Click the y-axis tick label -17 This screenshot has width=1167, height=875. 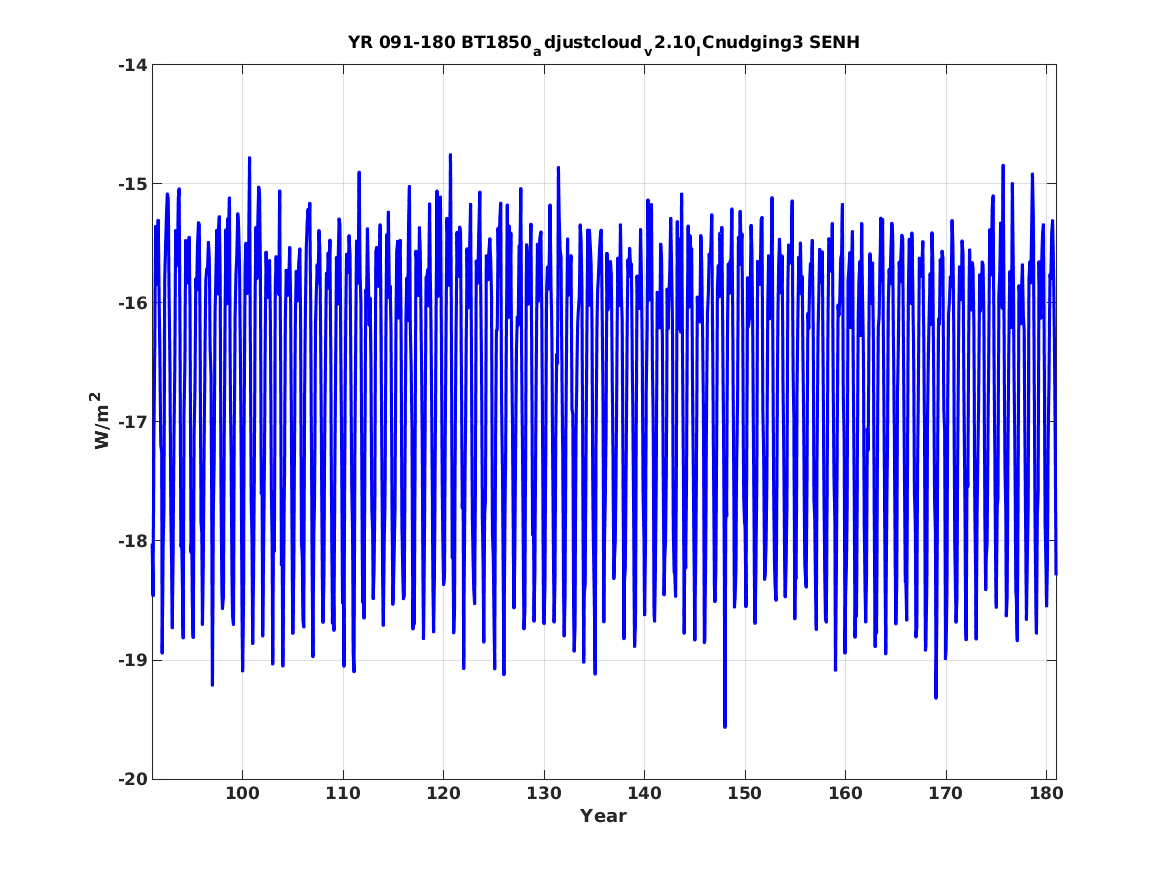(x=132, y=422)
